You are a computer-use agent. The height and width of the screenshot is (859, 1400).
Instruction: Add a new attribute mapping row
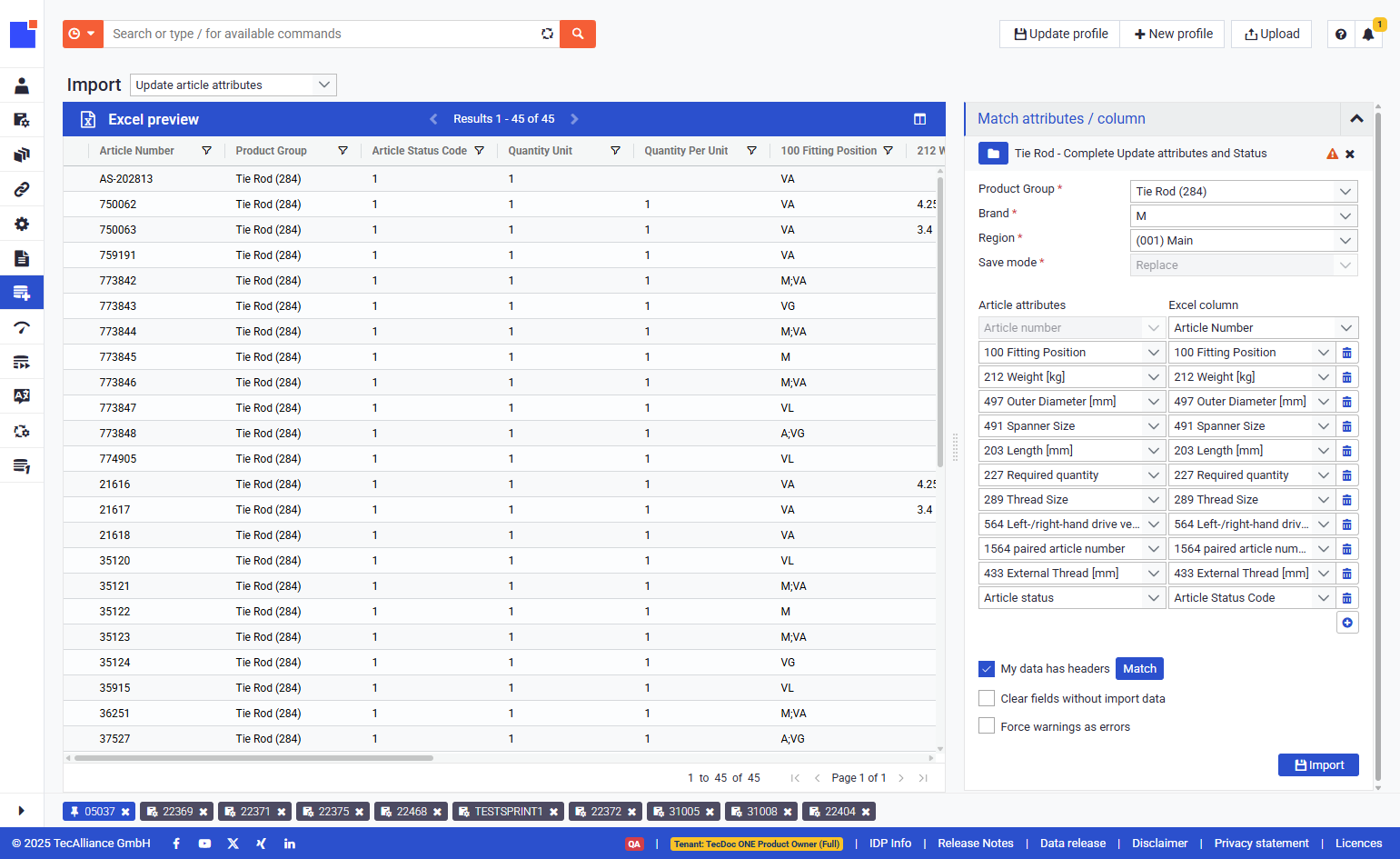tap(1347, 623)
